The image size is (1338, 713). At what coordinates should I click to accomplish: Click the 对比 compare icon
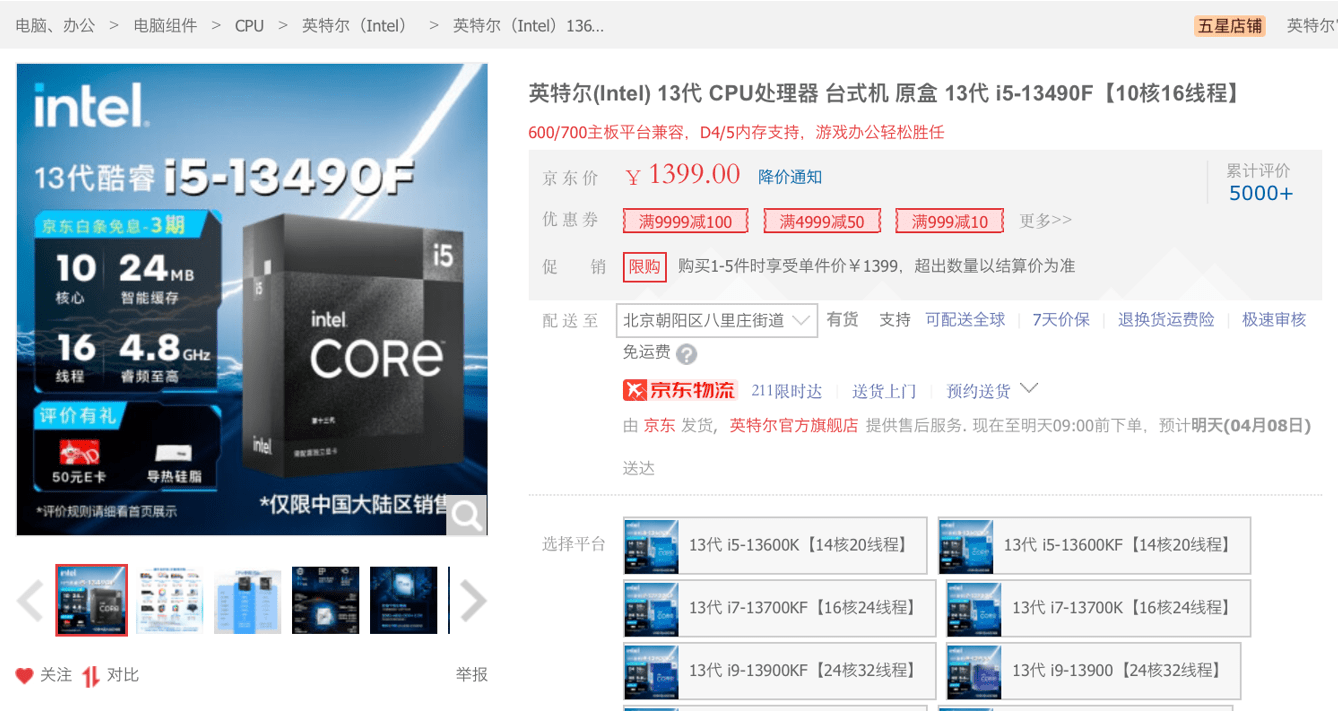tap(89, 675)
